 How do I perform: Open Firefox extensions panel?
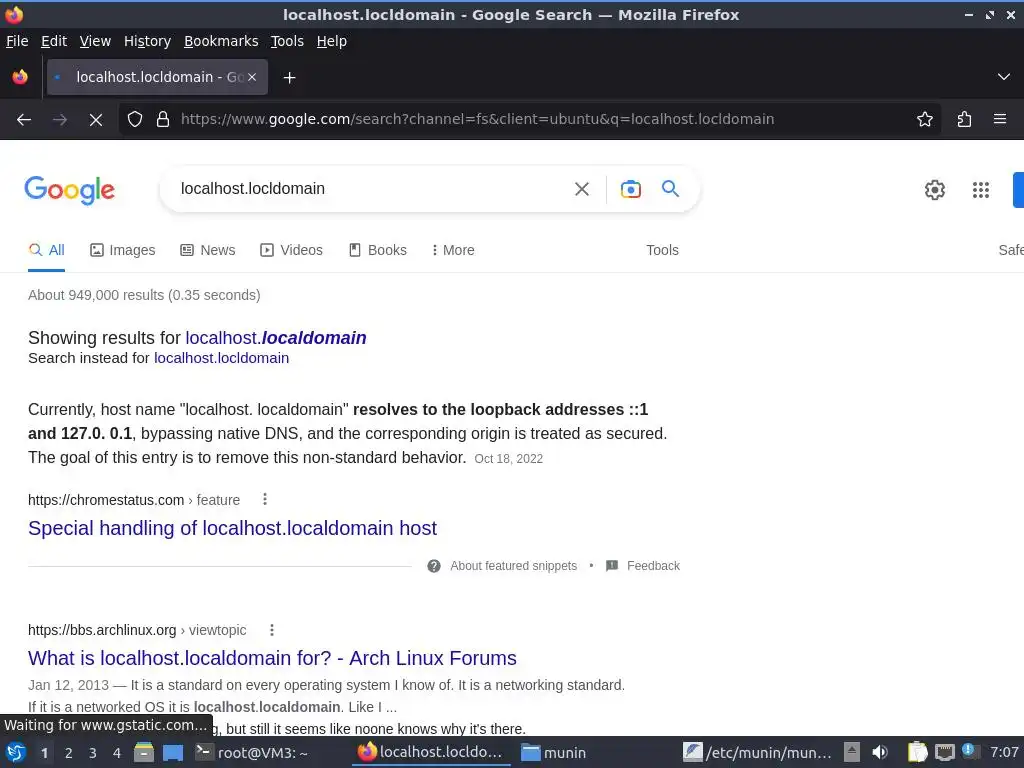pos(964,120)
